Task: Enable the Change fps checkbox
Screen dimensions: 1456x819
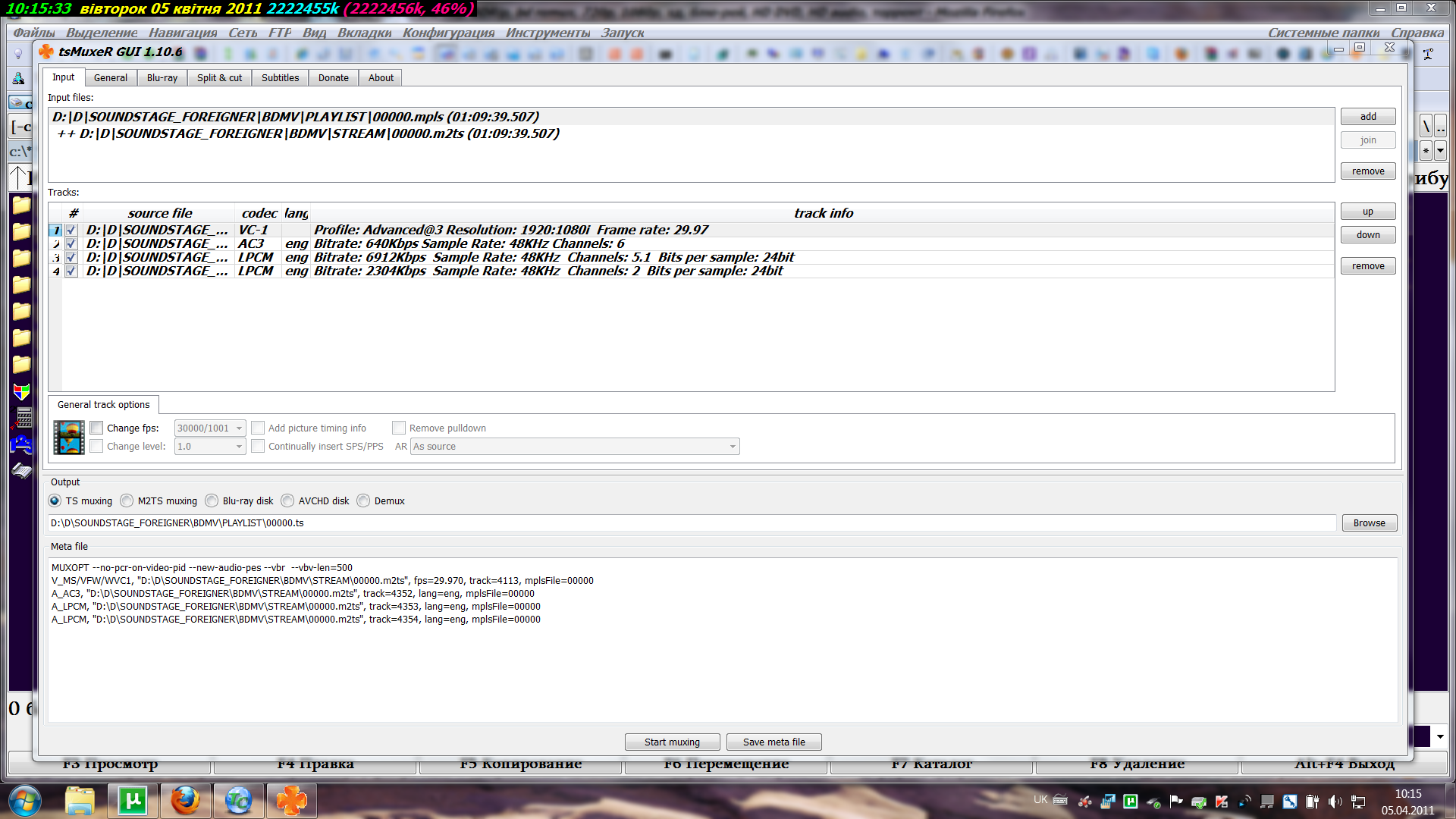Action: (x=96, y=428)
